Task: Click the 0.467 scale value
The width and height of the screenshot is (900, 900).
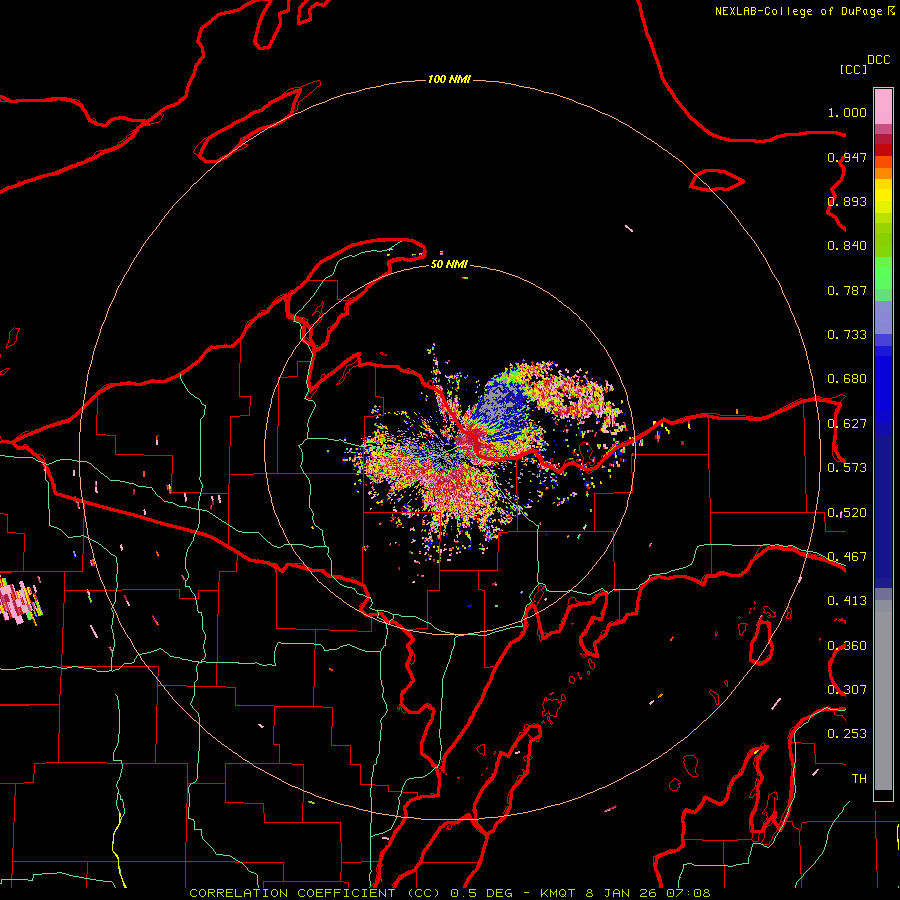Action: (847, 557)
